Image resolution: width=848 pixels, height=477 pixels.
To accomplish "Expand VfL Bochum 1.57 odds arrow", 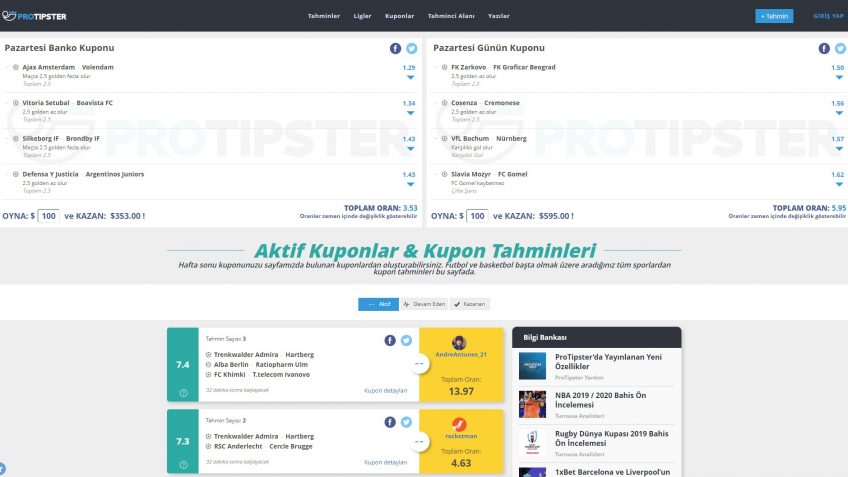I will pos(839,149).
